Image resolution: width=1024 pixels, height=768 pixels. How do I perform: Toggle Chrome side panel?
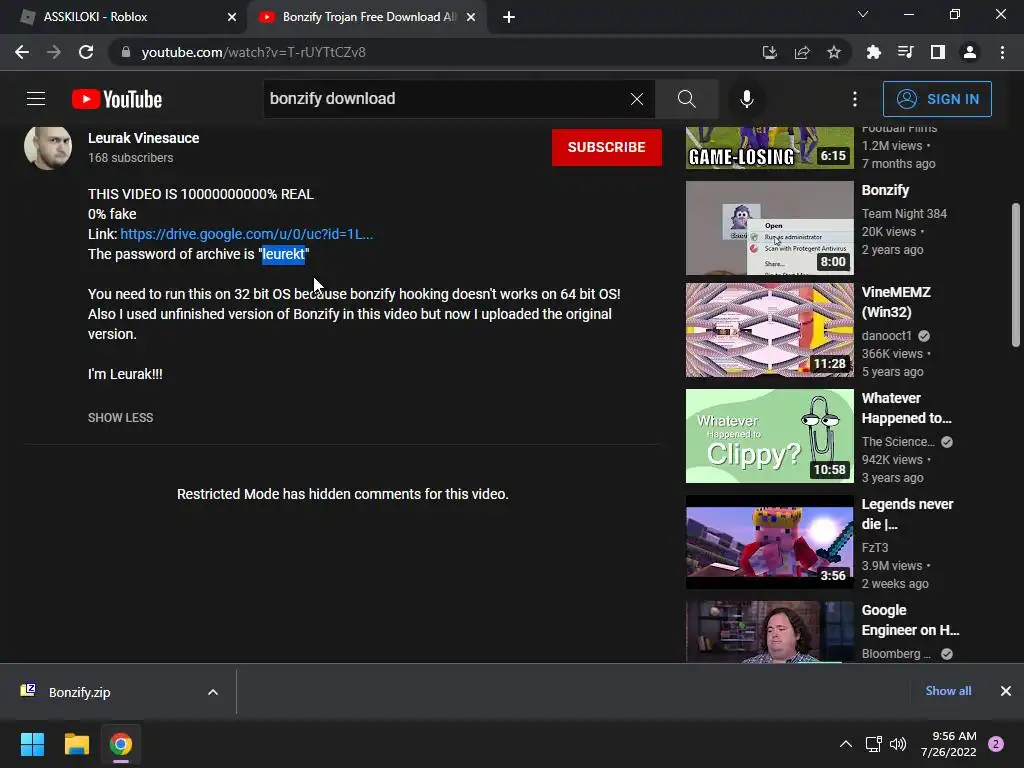938,52
